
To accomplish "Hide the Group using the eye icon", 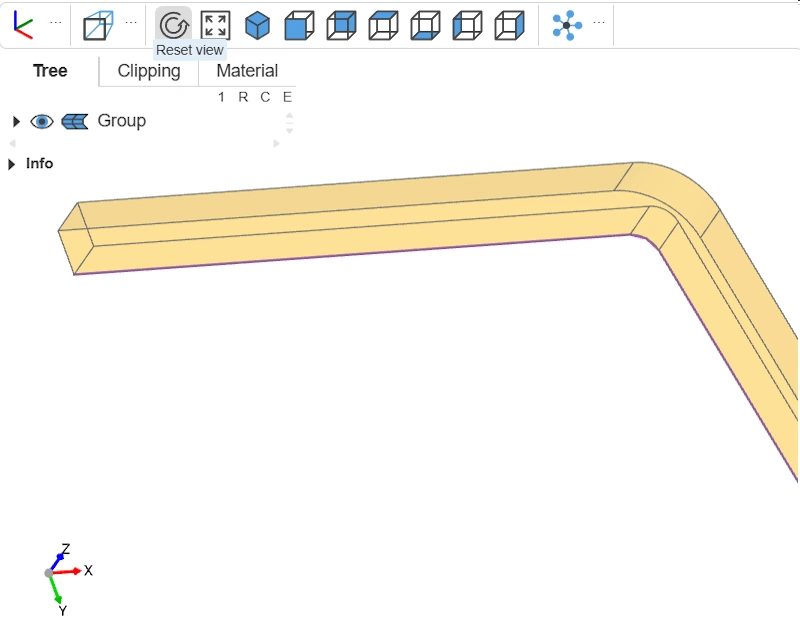I will pos(42,121).
